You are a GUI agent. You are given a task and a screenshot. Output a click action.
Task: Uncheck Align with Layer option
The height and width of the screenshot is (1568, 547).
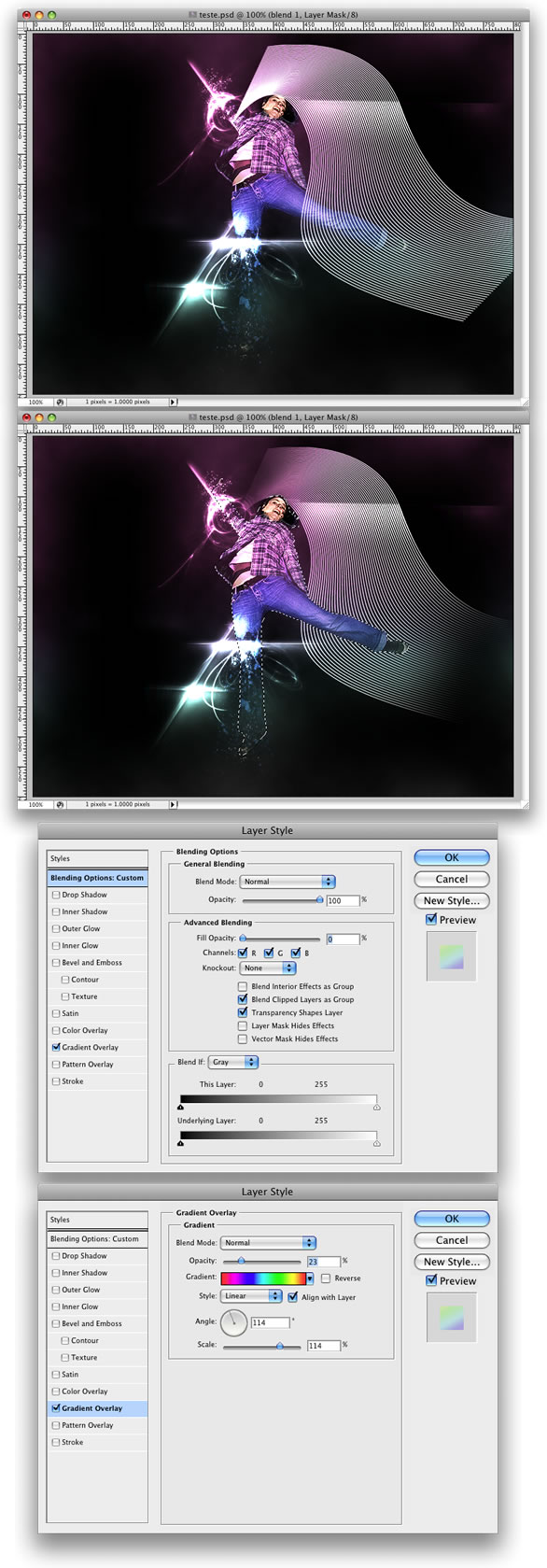tap(293, 1296)
